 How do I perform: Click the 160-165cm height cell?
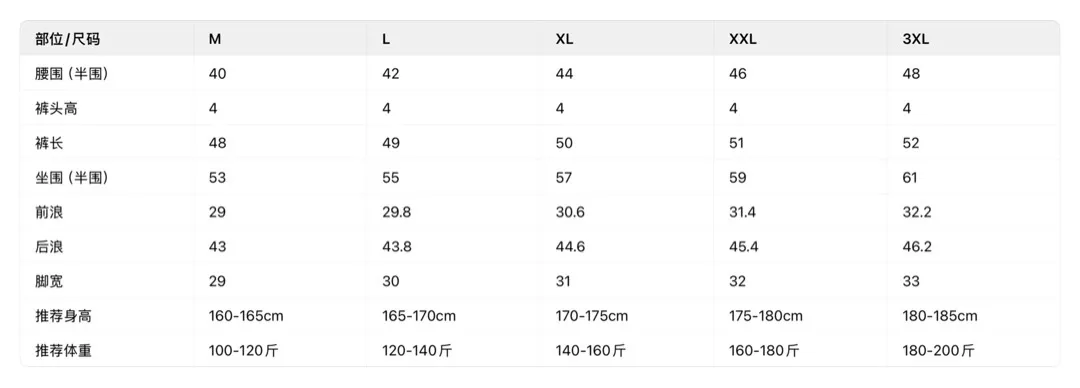coord(246,316)
